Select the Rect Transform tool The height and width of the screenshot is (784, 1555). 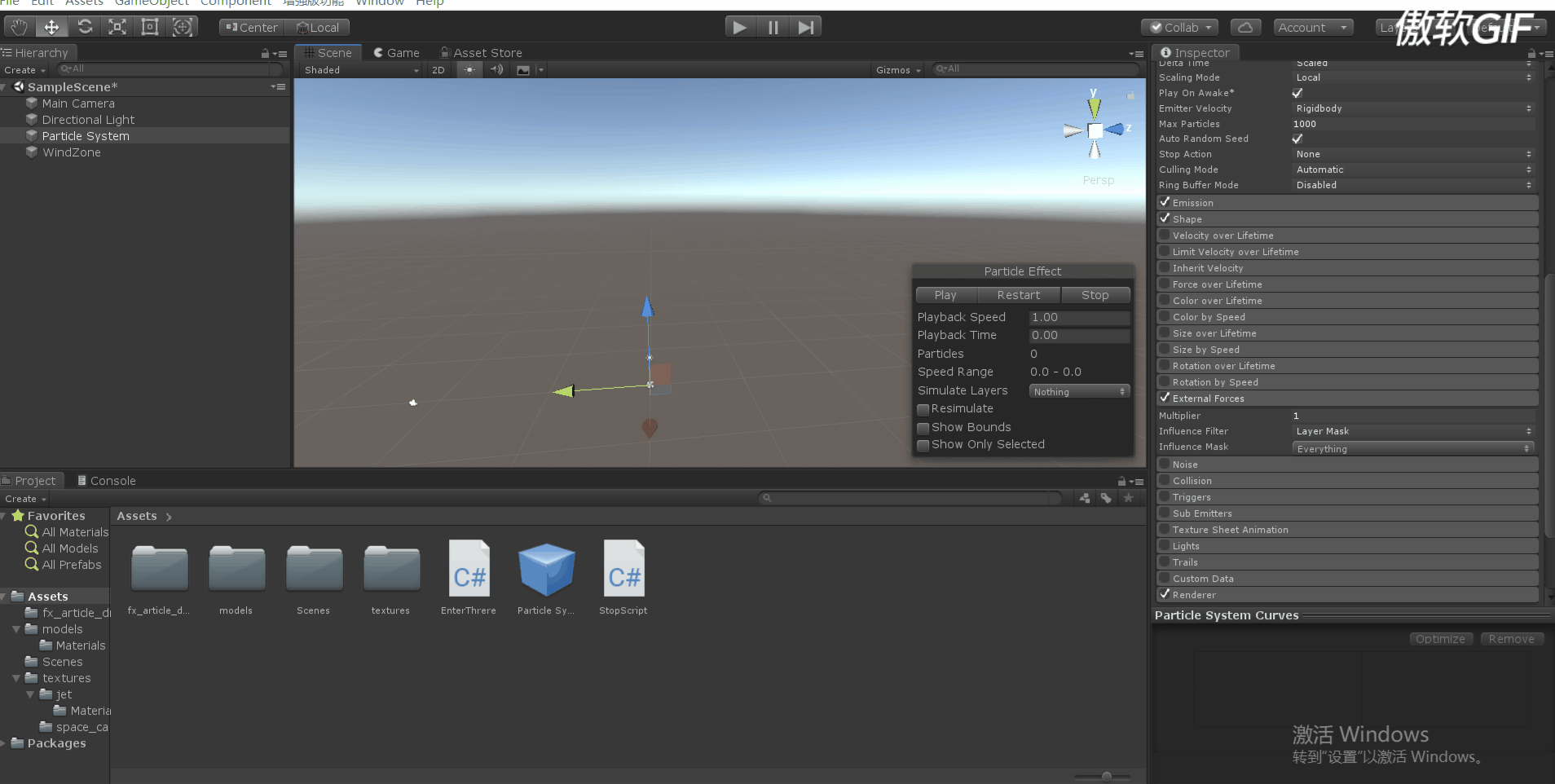pos(150,28)
